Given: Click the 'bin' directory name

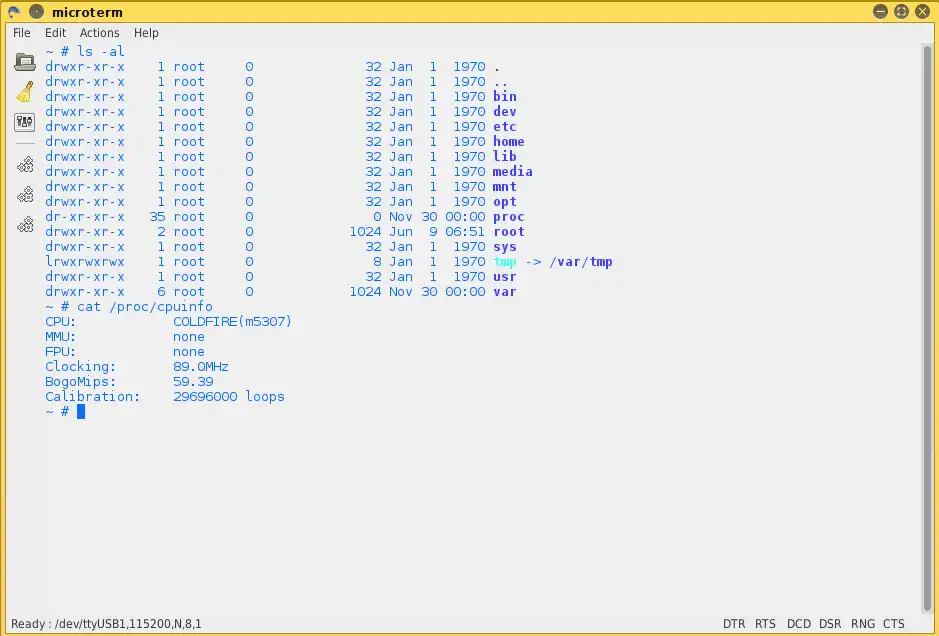Looking at the screenshot, I should [505, 96].
